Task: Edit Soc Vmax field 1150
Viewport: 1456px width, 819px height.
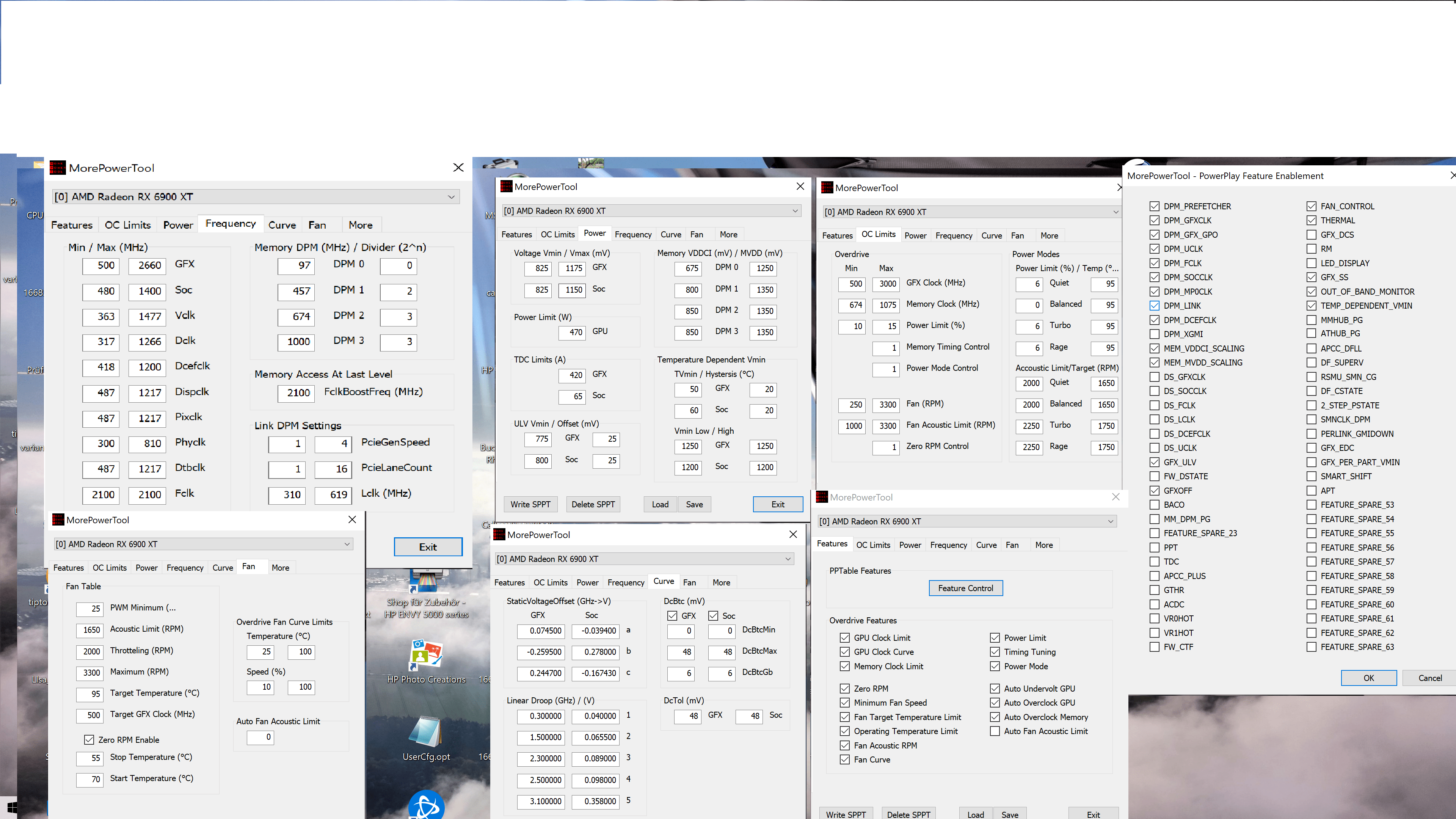Action: [571, 290]
